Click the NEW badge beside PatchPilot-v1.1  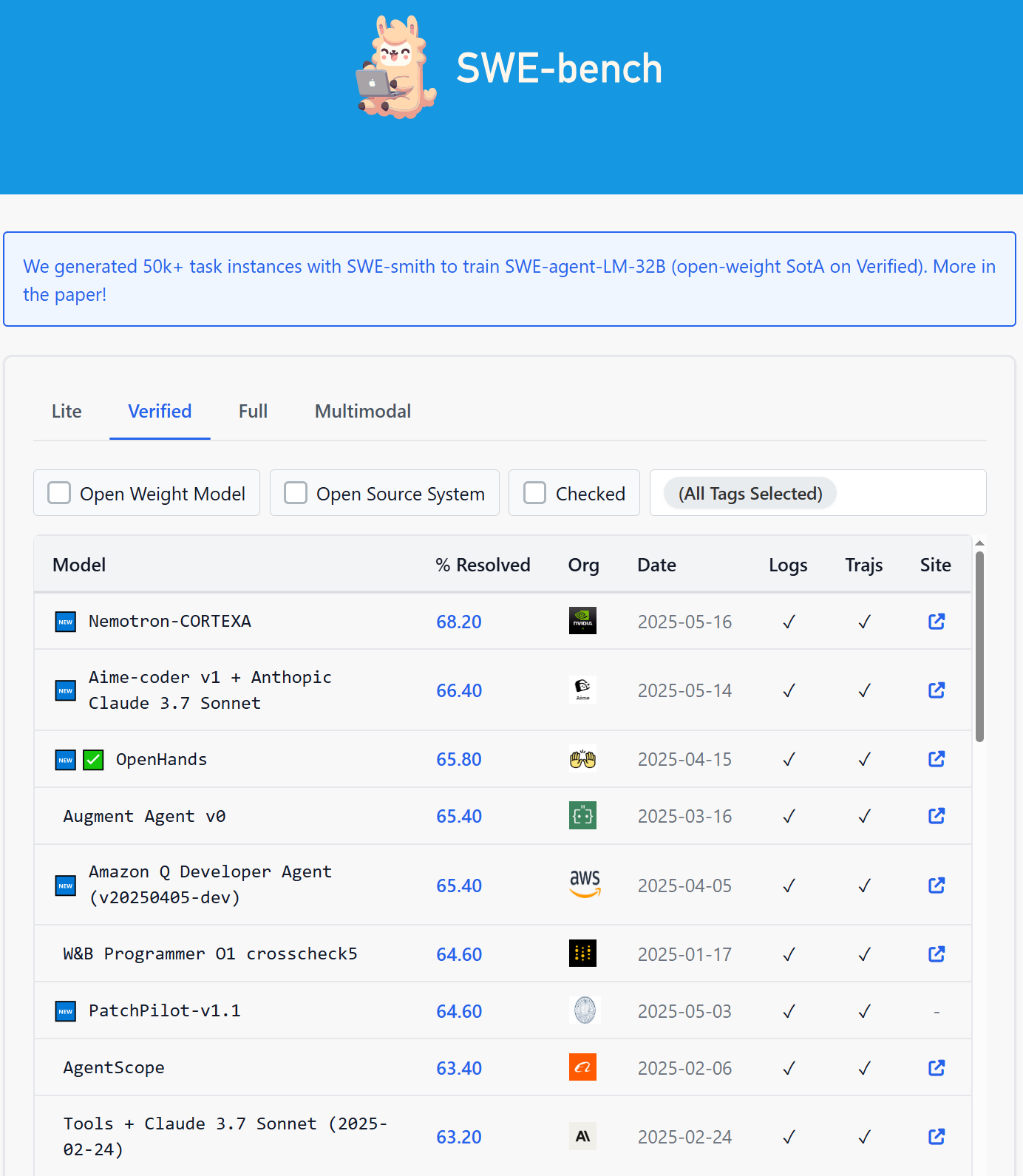point(66,1011)
